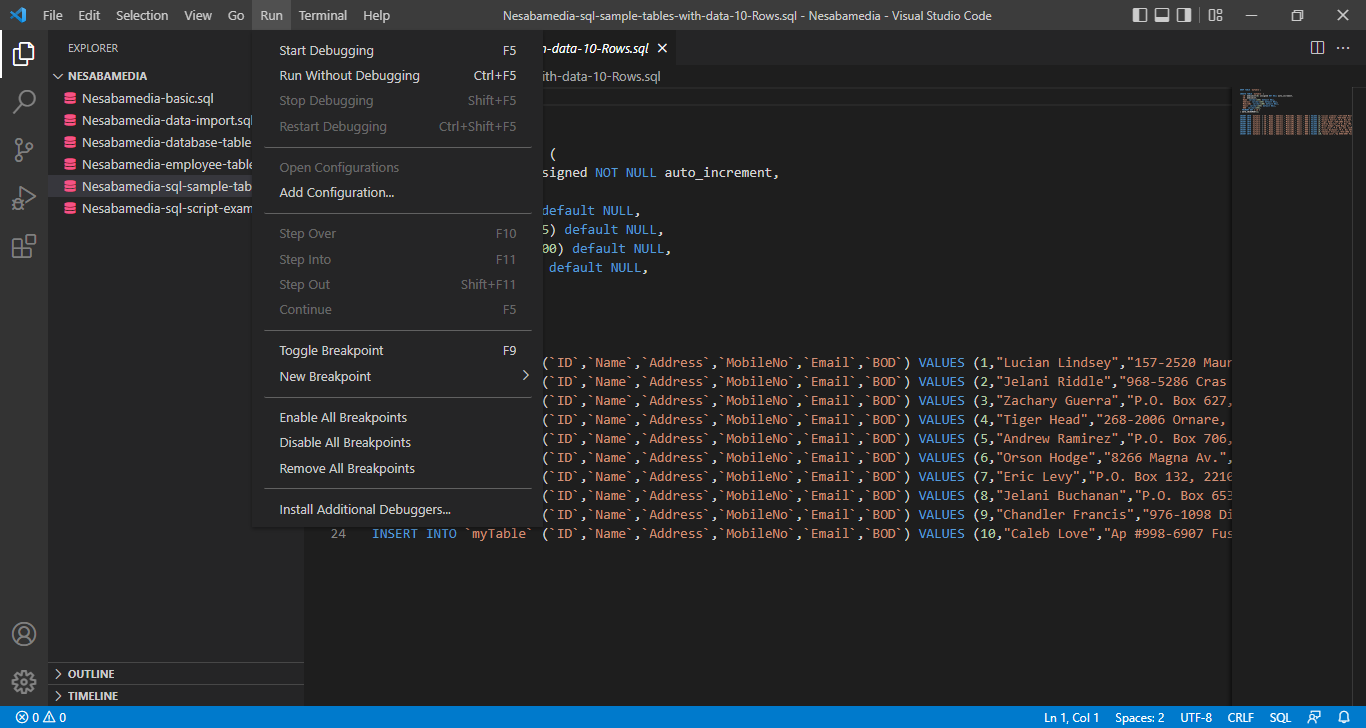Open the Search view in activity bar
This screenshot has width=1366, height=728.
click(x=24, y=102)
